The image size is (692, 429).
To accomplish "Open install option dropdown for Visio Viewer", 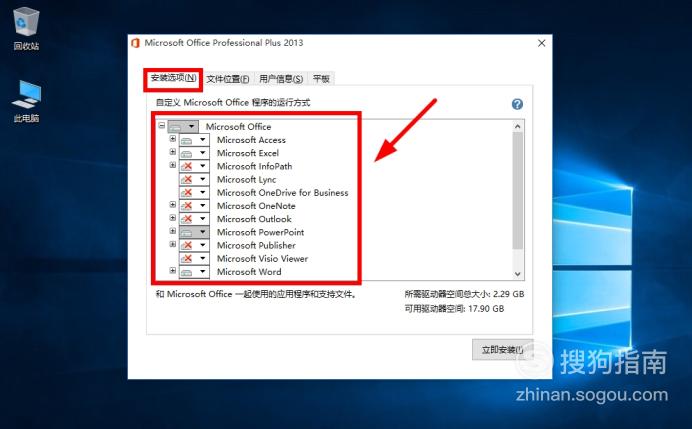I will [x=203, y=258].
